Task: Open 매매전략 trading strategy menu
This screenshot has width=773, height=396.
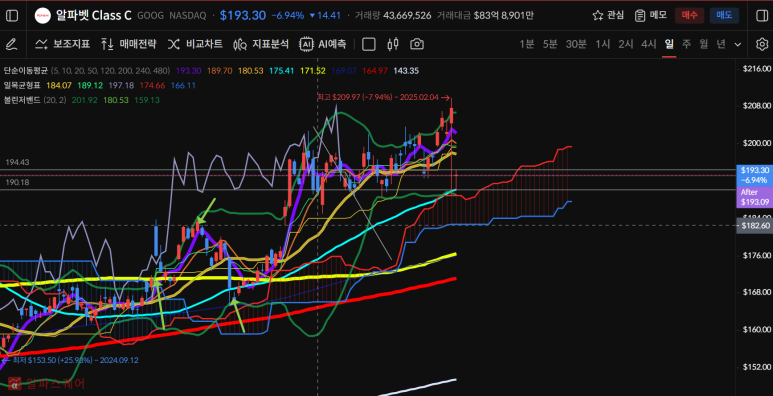Action: [129, 45]
